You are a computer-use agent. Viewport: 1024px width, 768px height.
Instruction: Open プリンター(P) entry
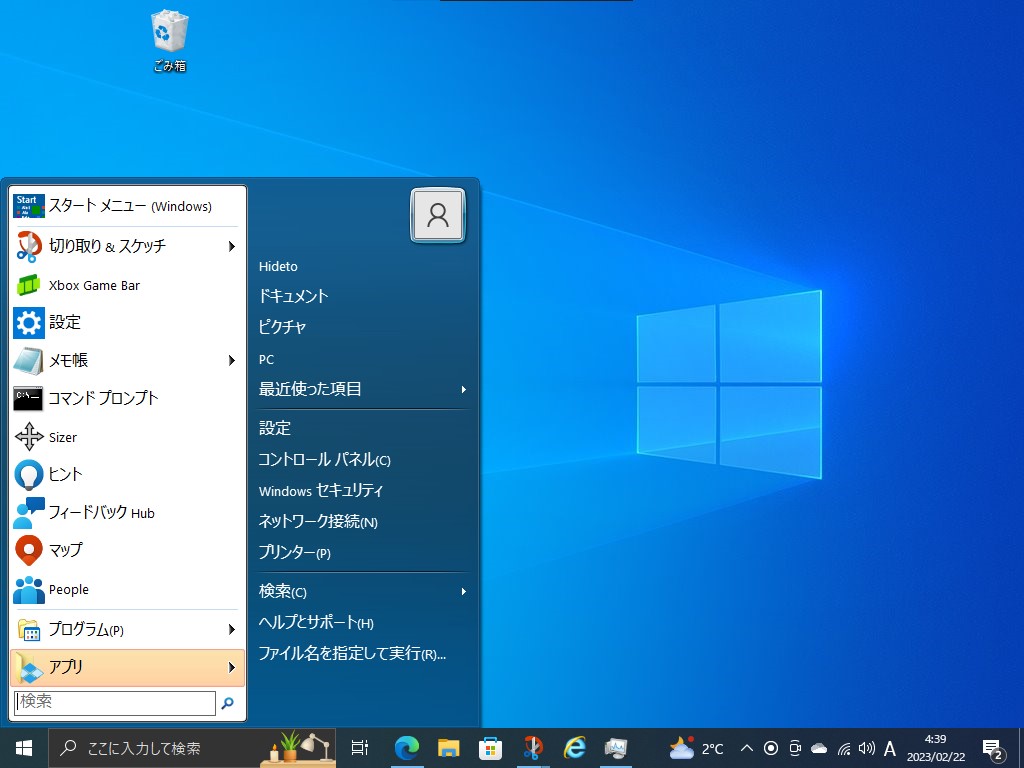pos(295,552)
